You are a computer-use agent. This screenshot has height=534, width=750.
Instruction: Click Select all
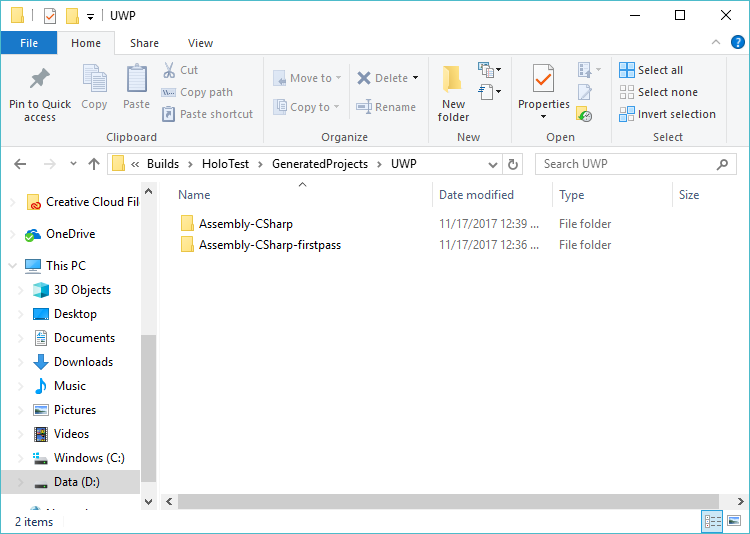(651, 70)
